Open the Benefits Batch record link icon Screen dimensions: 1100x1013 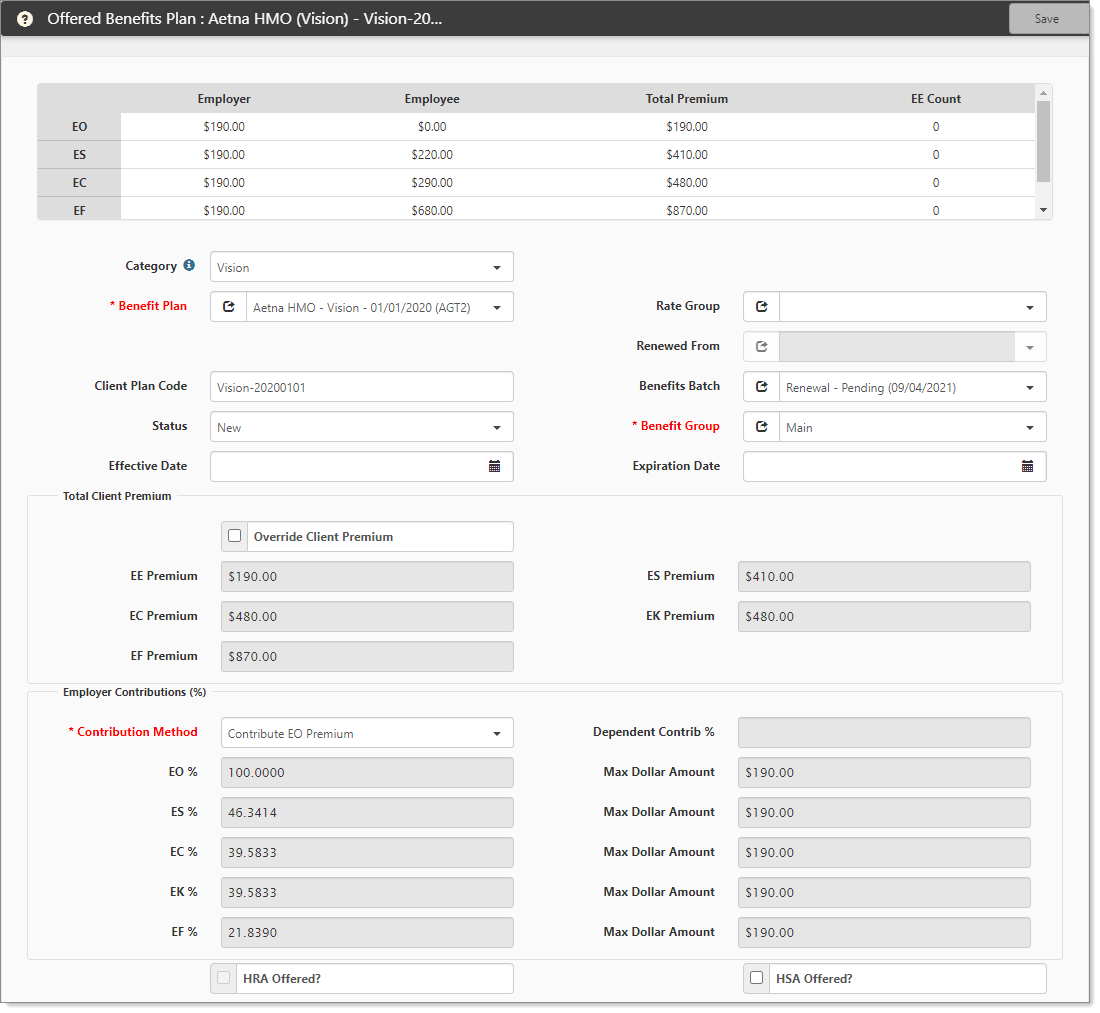pos(761,387)
